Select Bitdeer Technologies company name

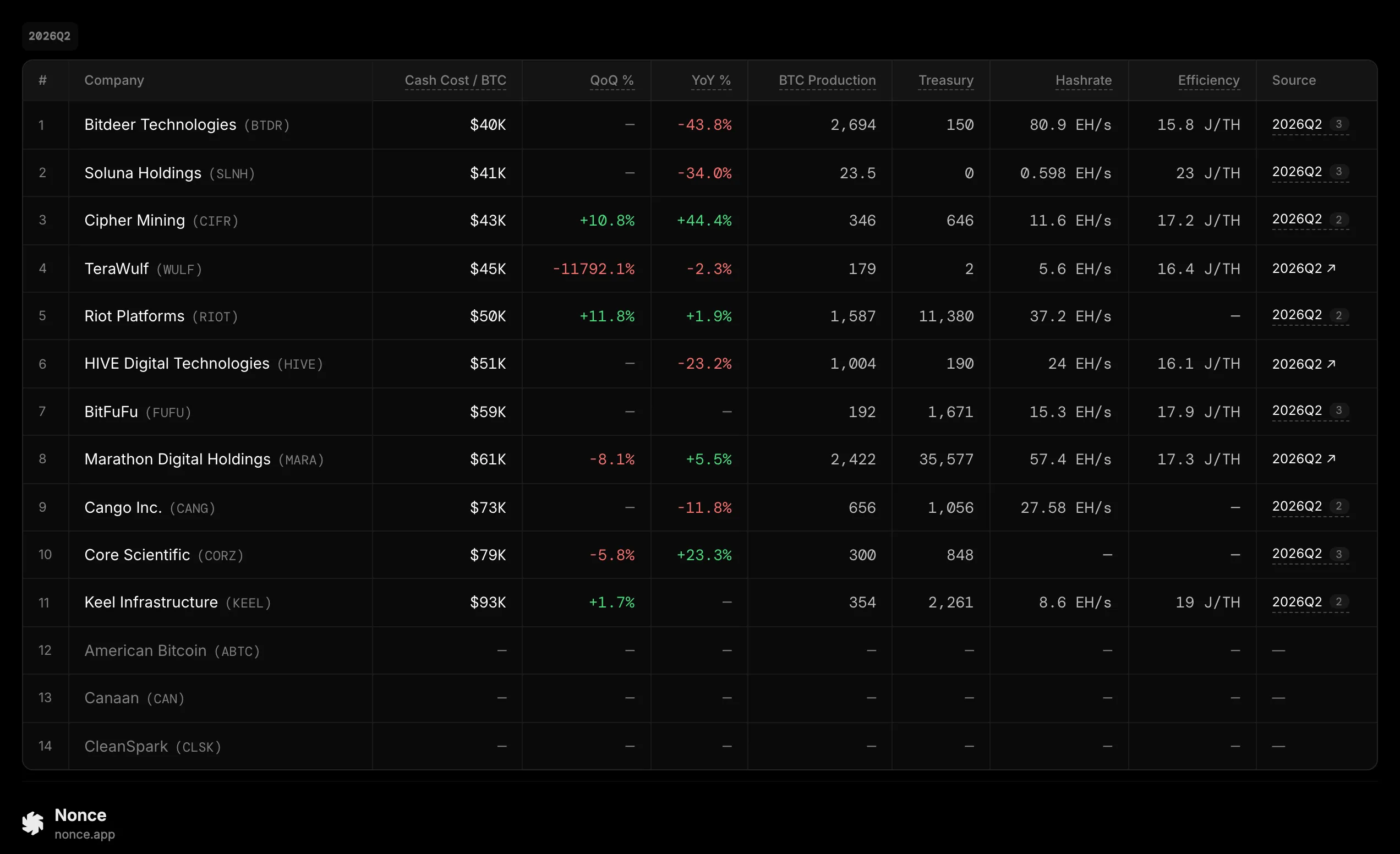click(160, 124)
